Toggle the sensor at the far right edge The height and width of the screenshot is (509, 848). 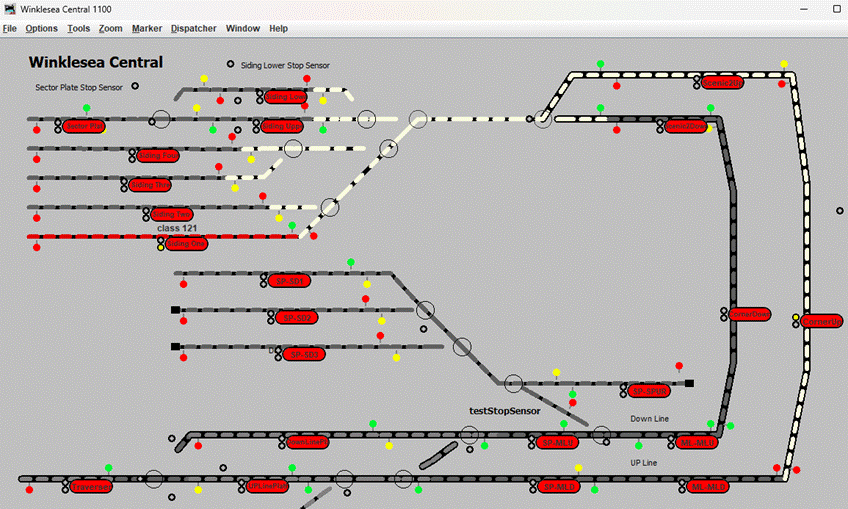(x=839, y=211)
